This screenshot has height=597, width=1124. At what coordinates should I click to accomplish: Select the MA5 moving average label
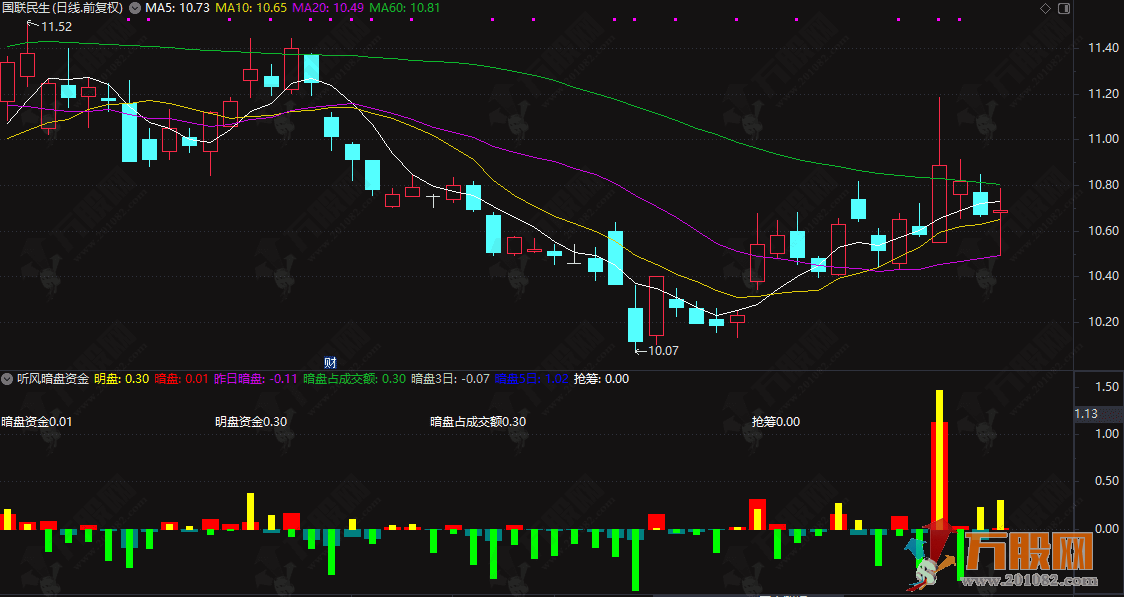pos(177,8)
